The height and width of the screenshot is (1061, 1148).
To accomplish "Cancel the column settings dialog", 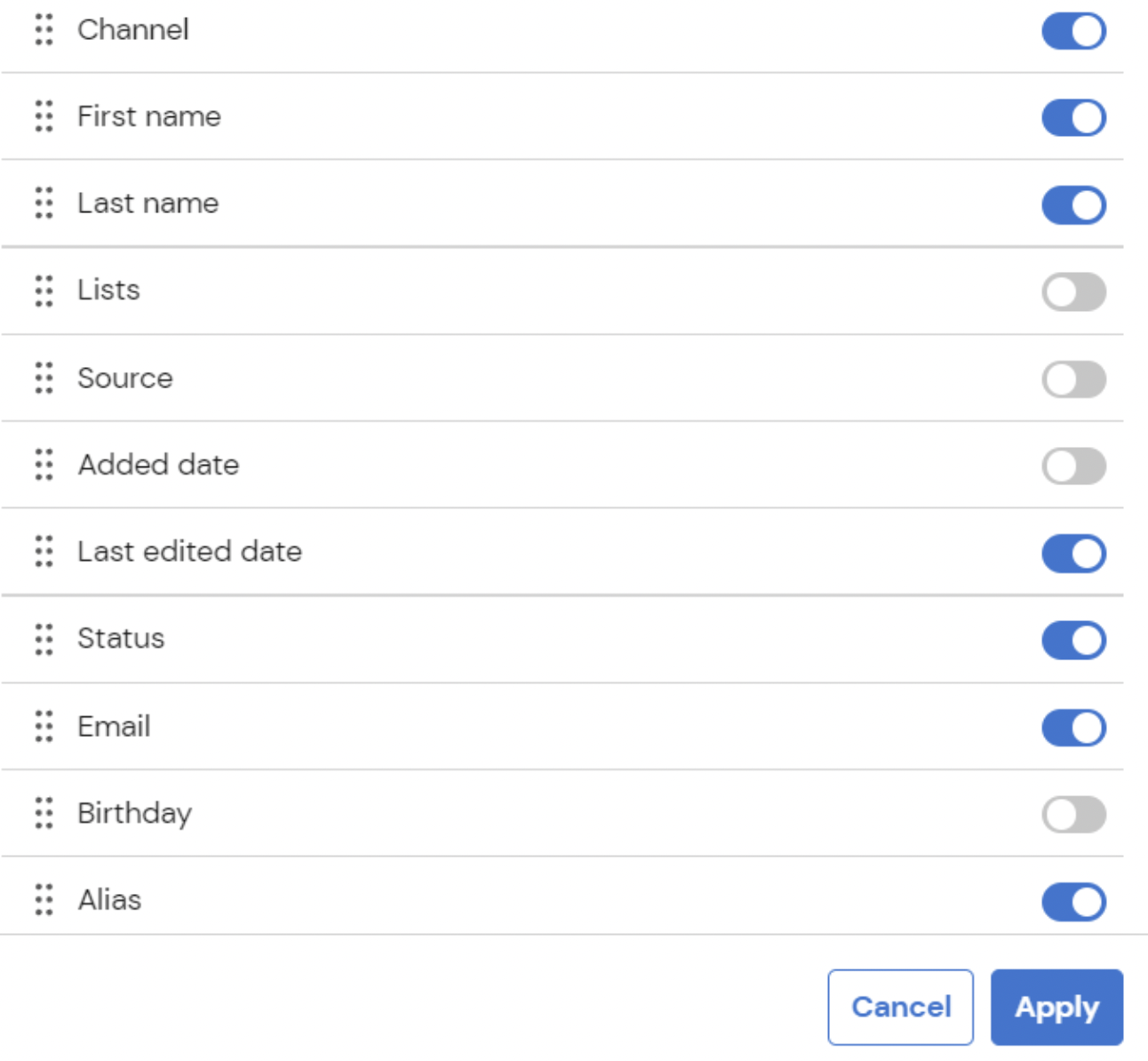I will (x=900, y=1007).
